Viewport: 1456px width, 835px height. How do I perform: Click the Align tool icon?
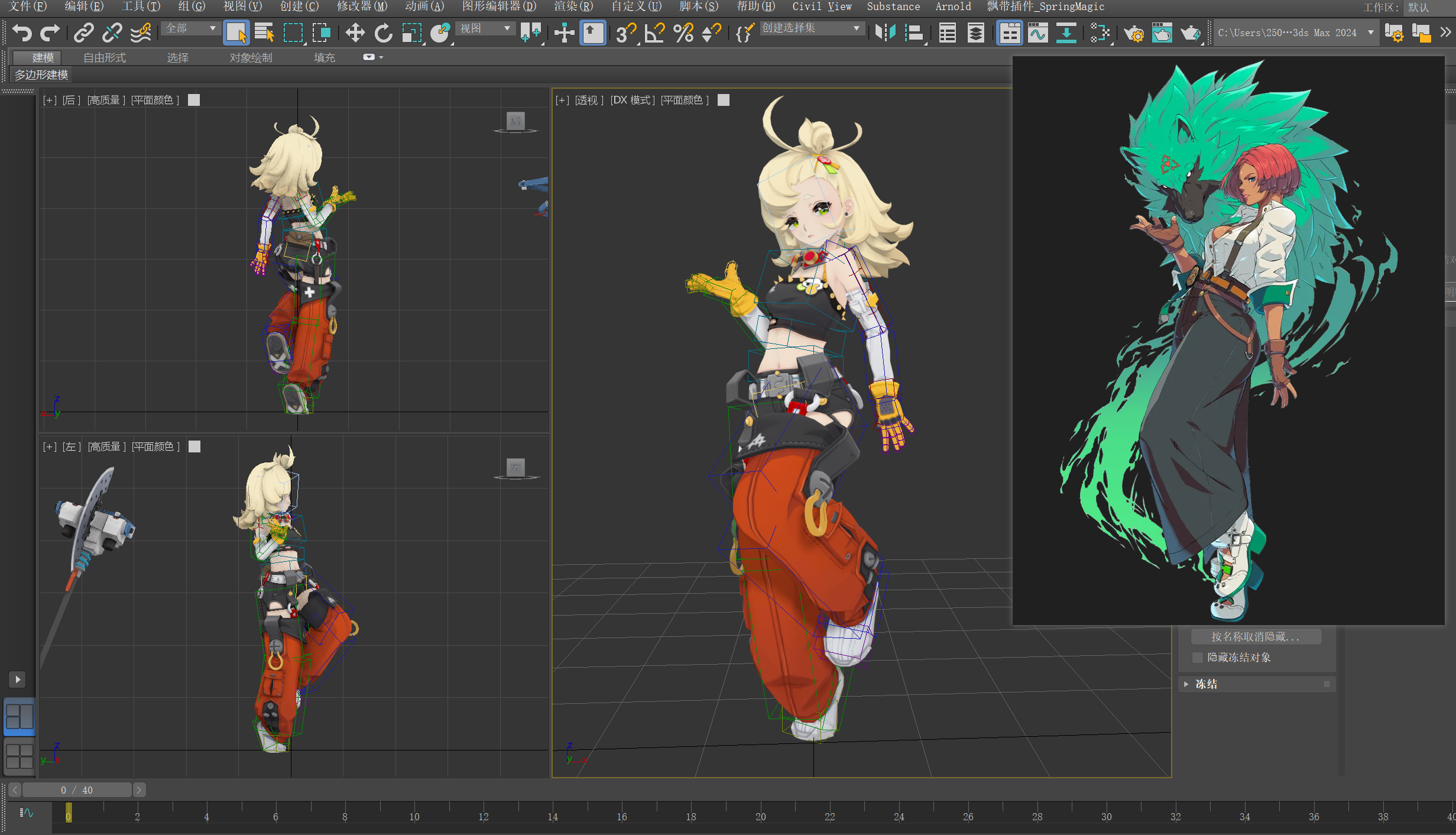point(915,33)
